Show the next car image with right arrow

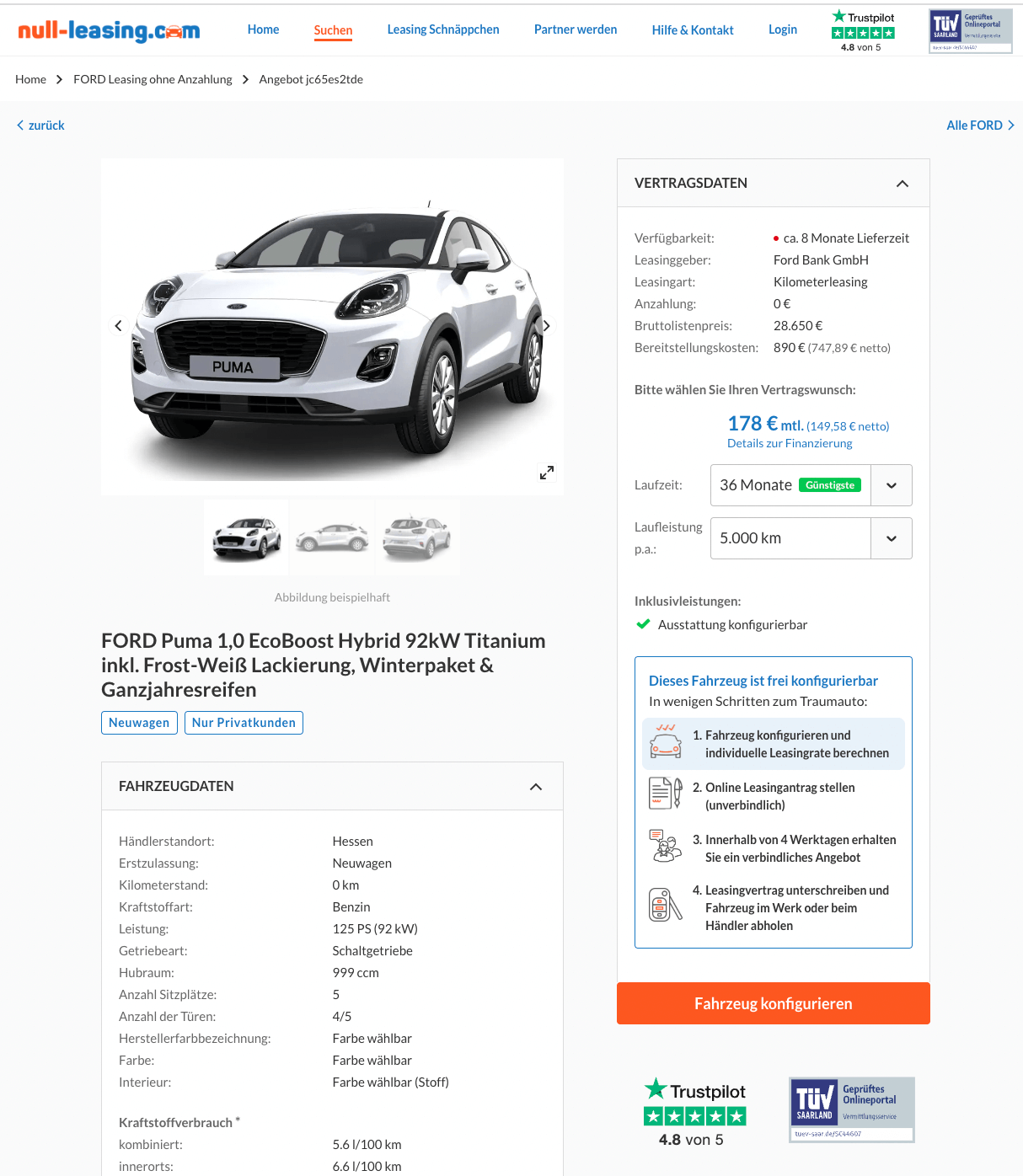point(546,326)
